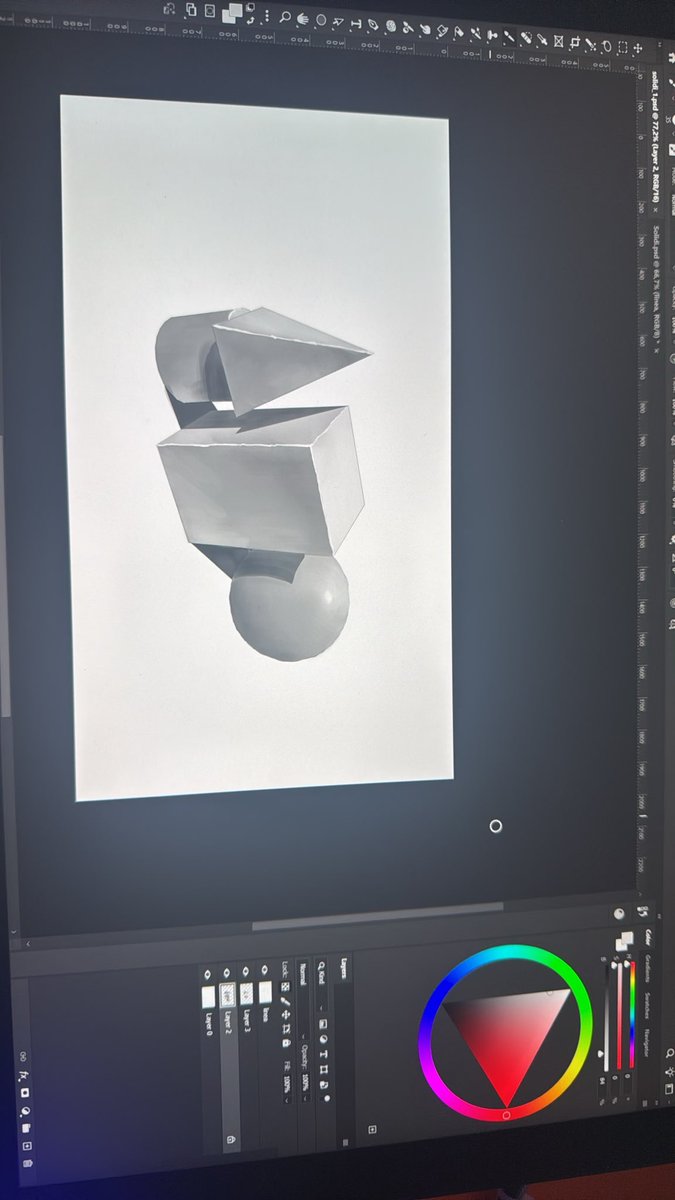Select the Pen tool

(373, 25)
